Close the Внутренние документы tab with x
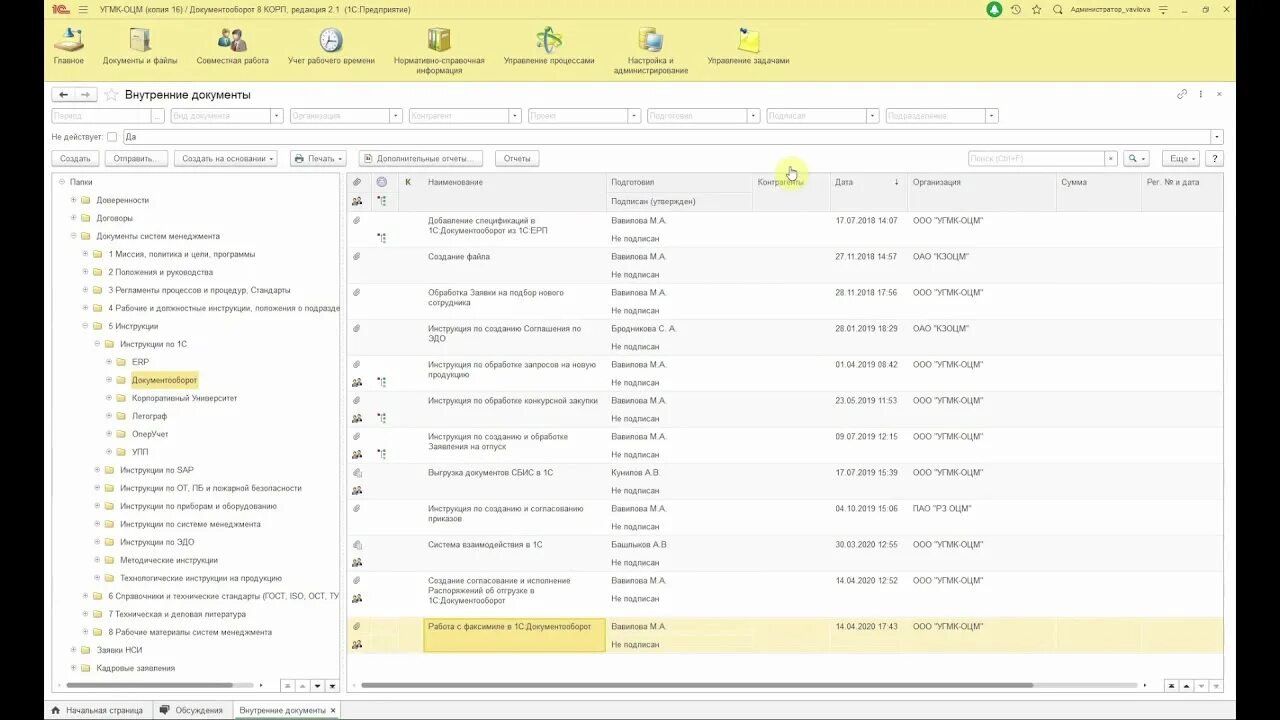1280x720 pixels. pos(334,710)
